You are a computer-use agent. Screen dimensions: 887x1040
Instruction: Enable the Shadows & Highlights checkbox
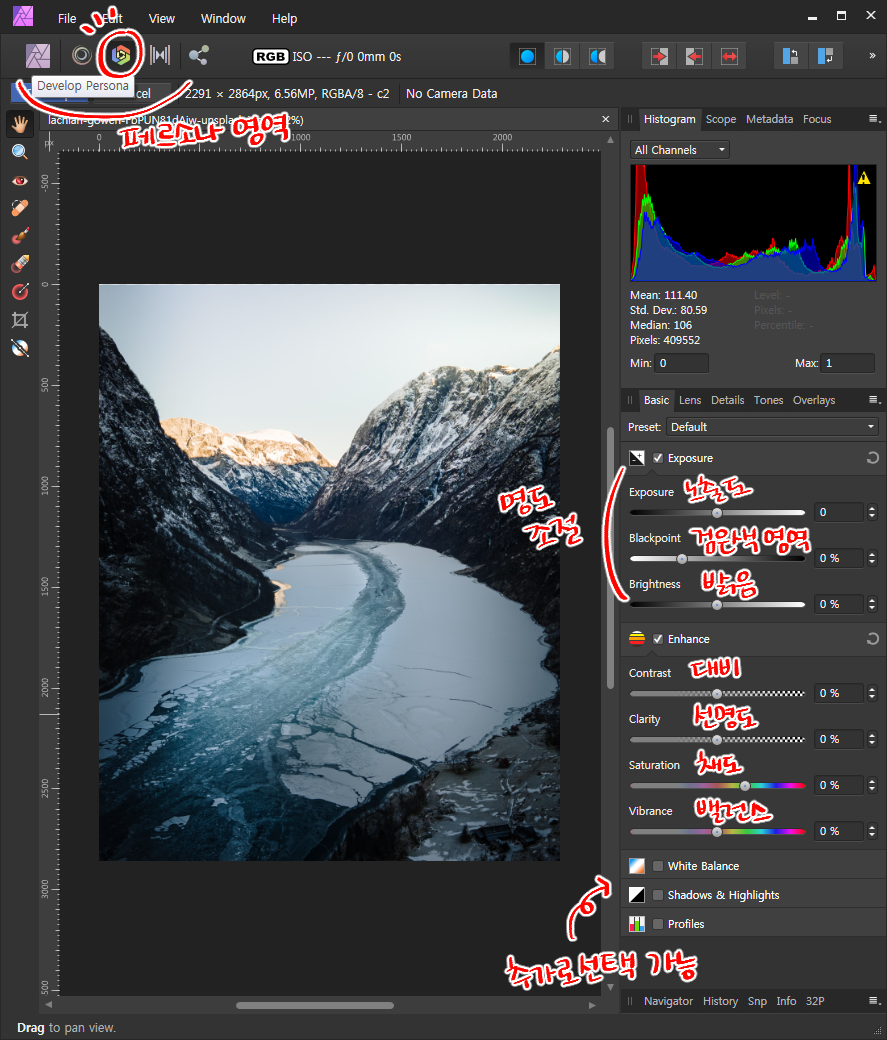pyautogui.click(x=658, y=895)
